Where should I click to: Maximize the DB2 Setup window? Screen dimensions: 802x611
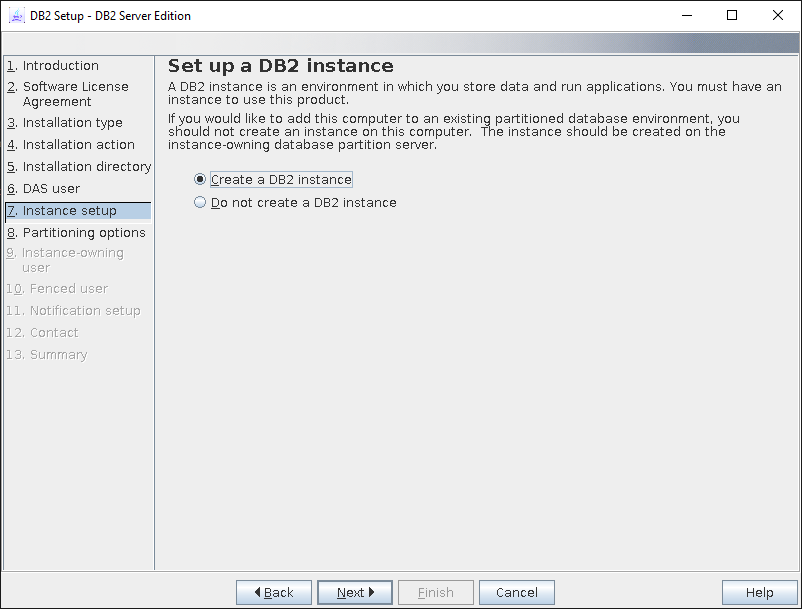[x=732, y=16]
